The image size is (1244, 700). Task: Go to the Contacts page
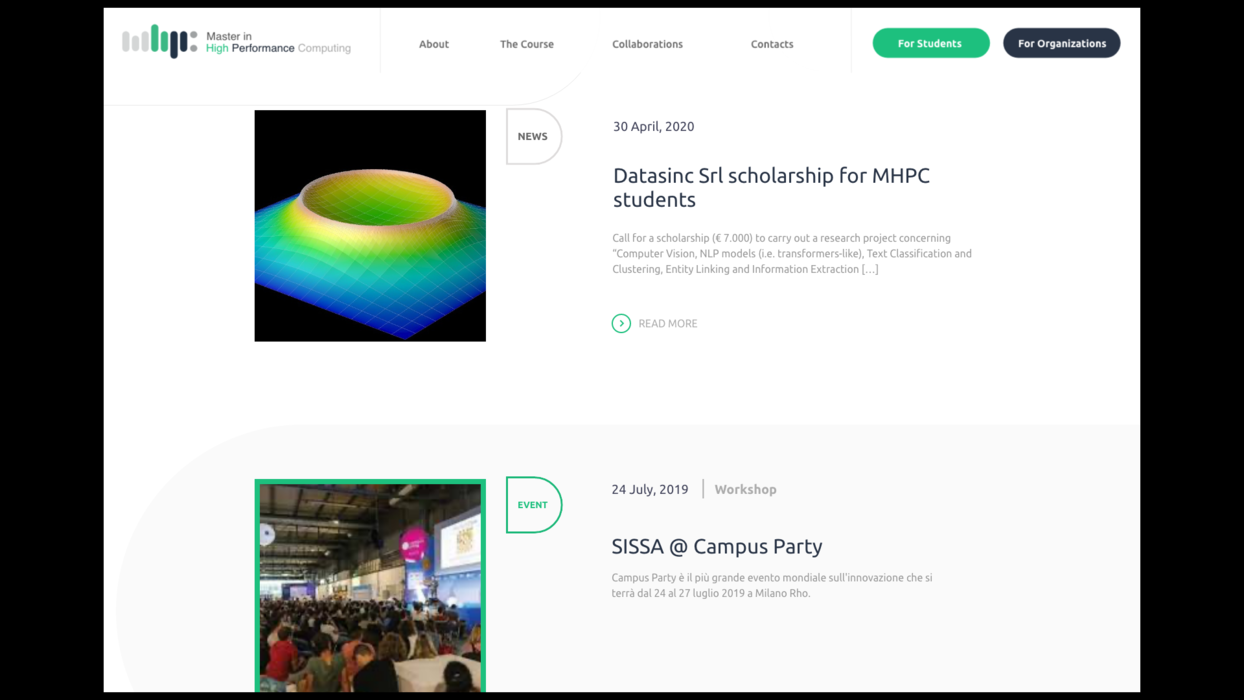772,44
